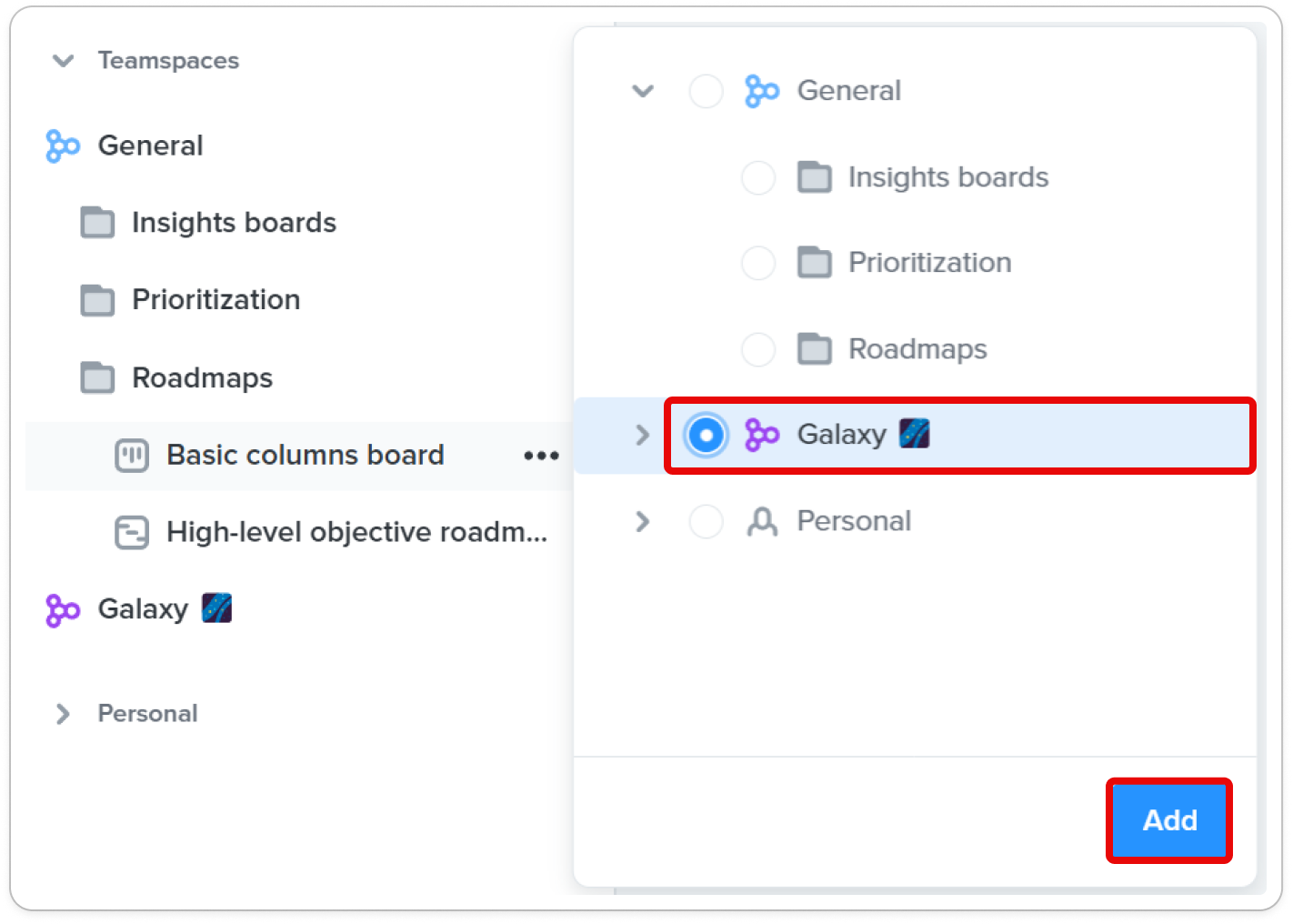Open the three-dots menu for Basic columns board
1293x924 pixels.
(541, 456)
